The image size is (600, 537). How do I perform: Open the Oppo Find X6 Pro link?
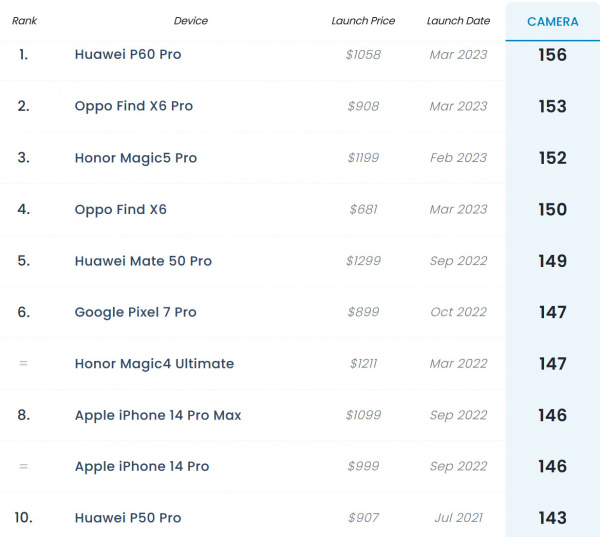(134, 106)
